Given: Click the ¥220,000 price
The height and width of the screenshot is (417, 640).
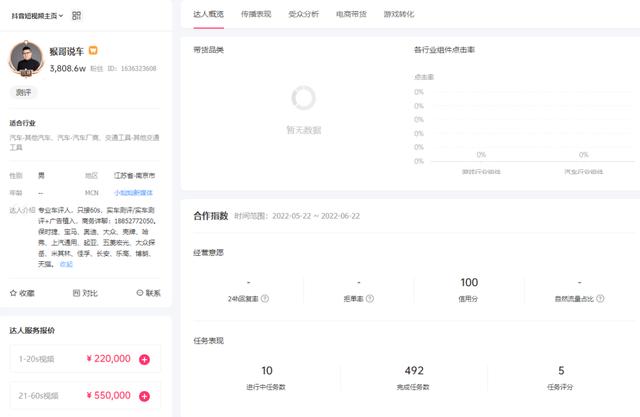Looking at the screenshot, I should pos(109,359).
